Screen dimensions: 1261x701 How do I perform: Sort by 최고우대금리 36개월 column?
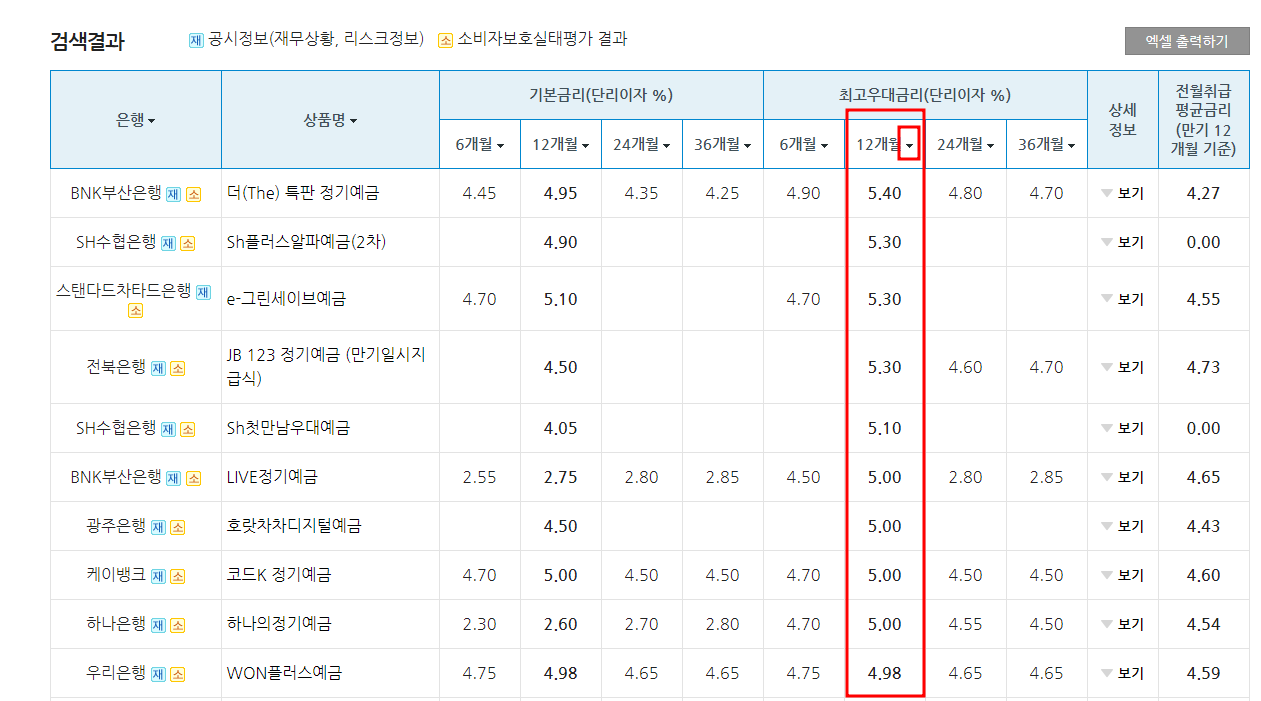point(1046,145)
